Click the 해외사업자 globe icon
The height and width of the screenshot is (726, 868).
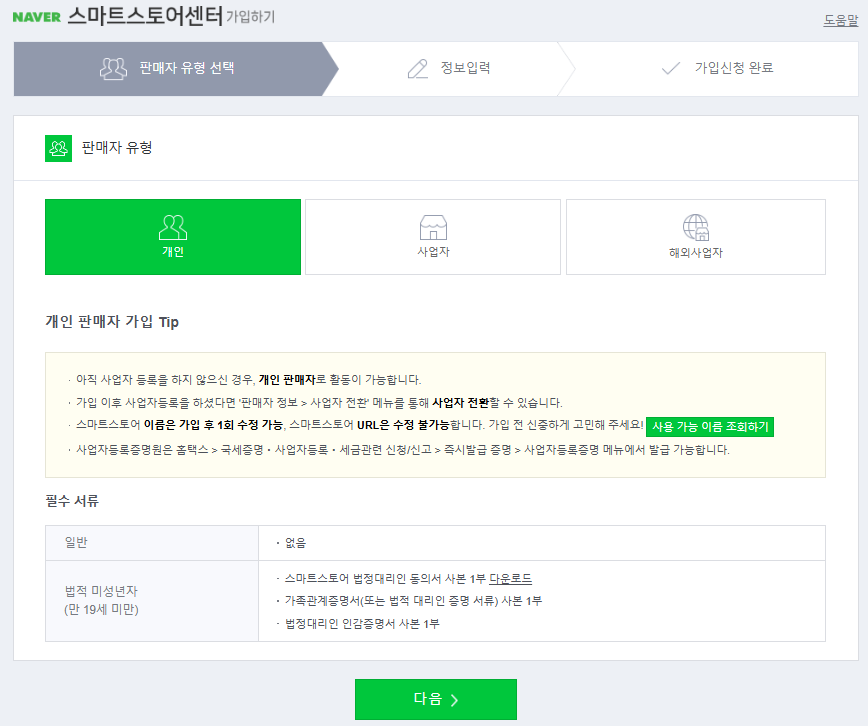point(695,225)
